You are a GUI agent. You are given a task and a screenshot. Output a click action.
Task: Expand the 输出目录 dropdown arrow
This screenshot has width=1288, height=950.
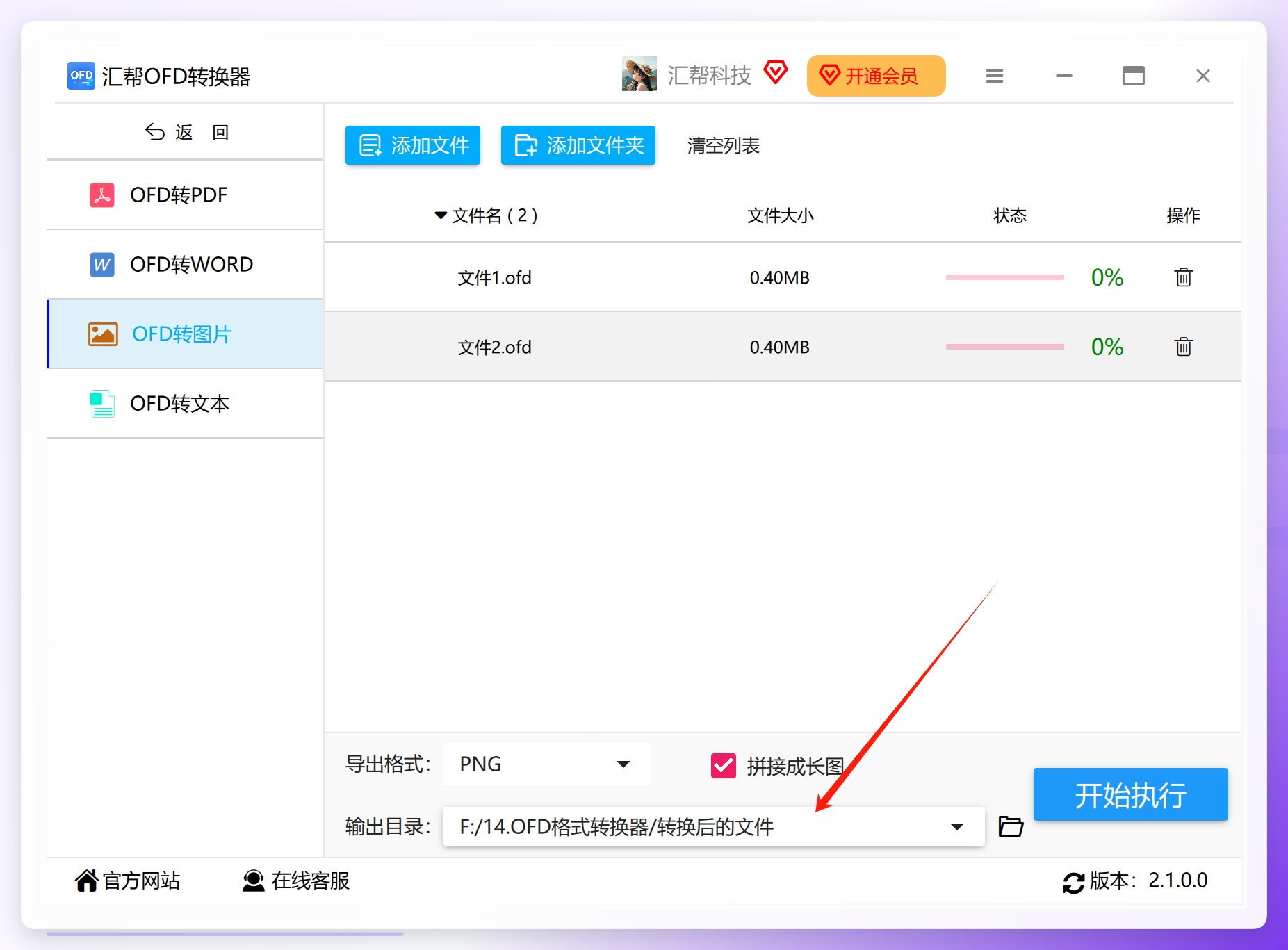click(957, 826)
